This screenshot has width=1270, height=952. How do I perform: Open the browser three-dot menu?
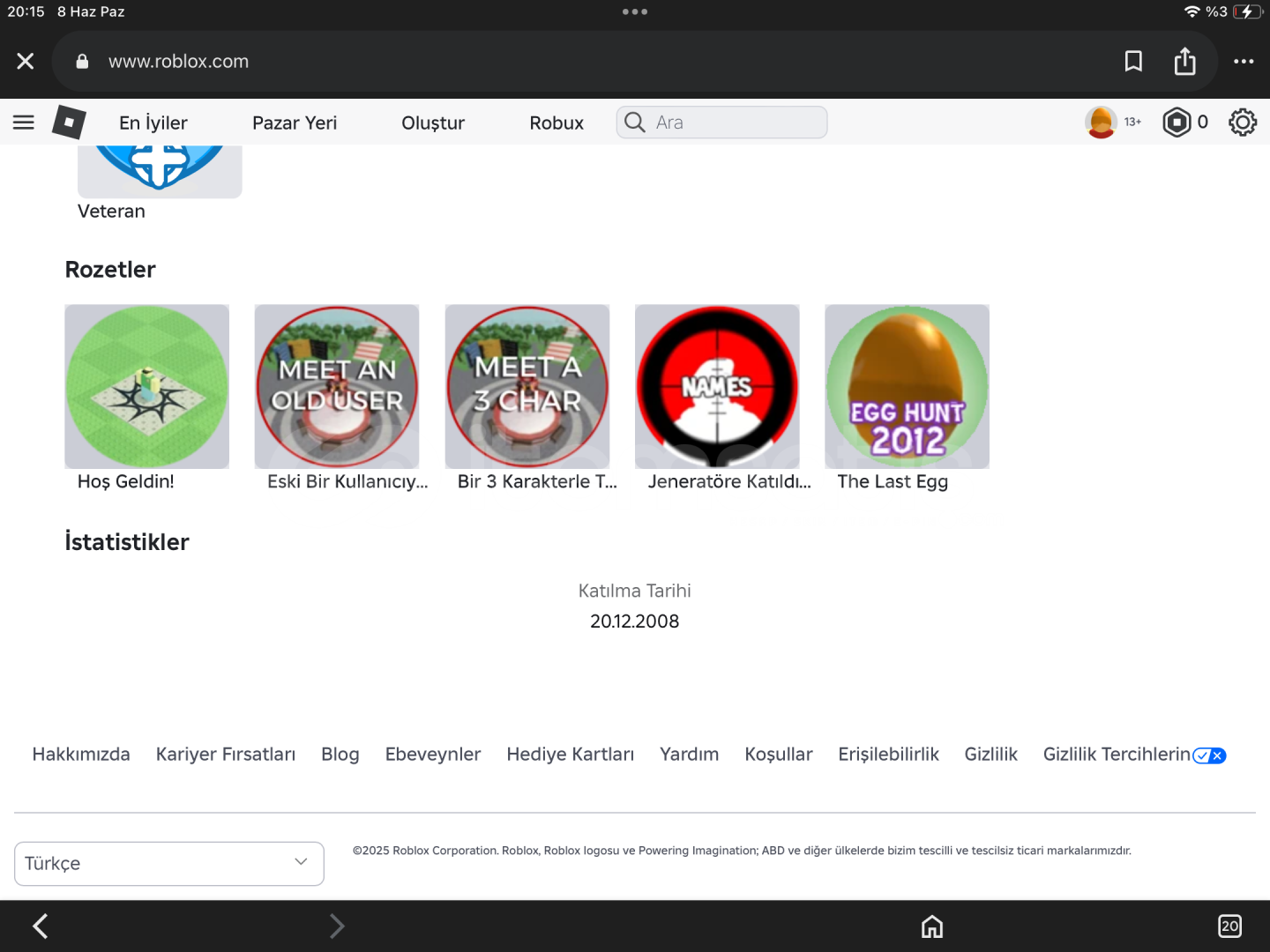(1244, 61)
